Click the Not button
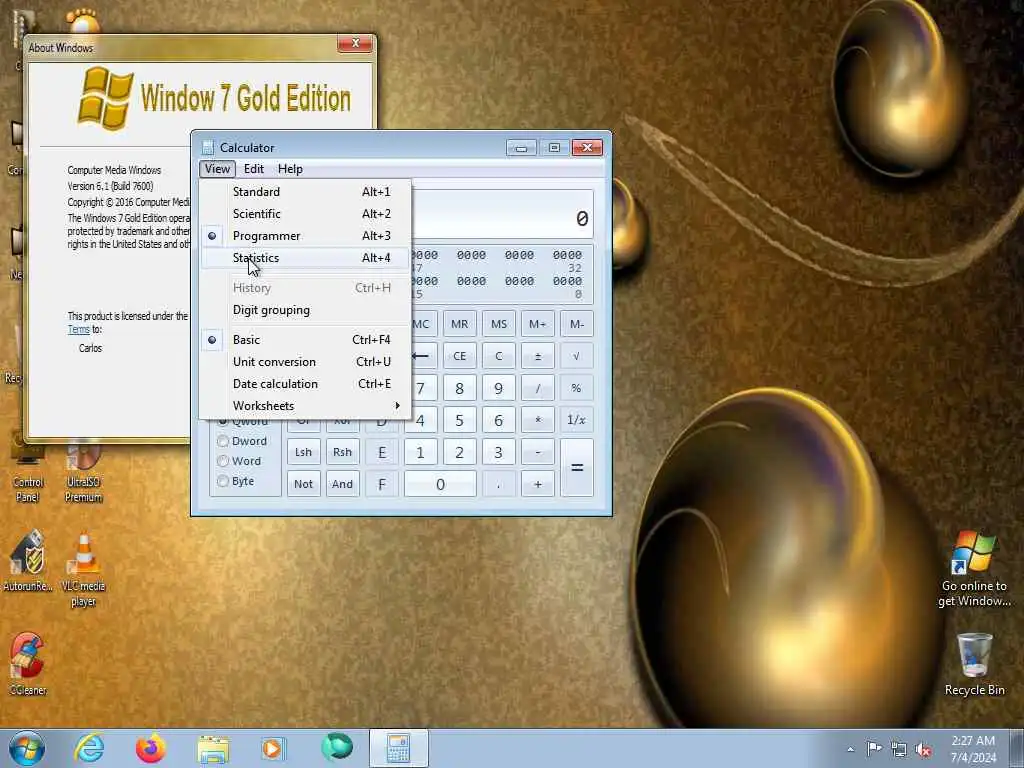 tap(304, 484)
